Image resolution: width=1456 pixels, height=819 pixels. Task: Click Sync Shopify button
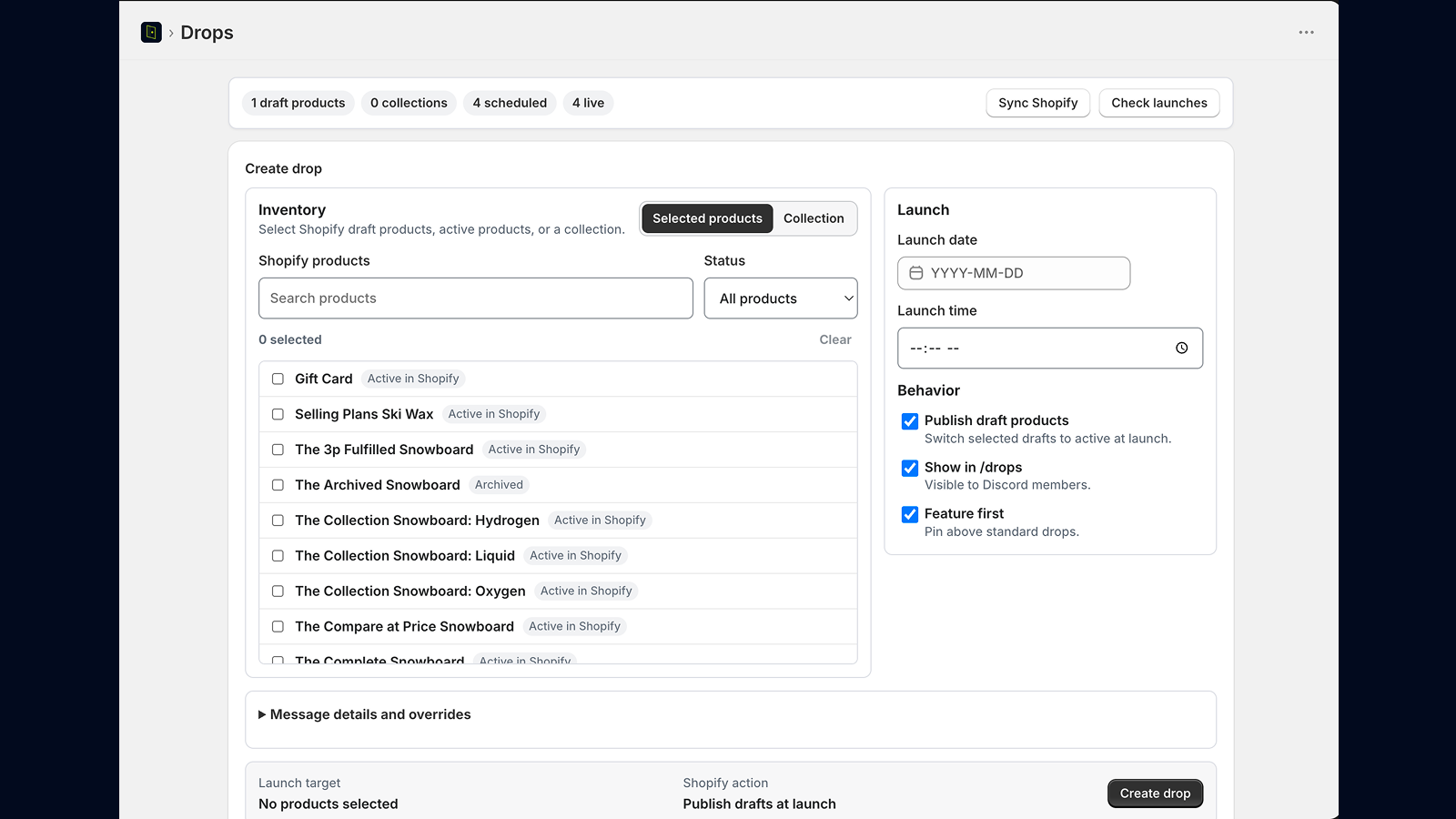click(x=1037, y=103)
